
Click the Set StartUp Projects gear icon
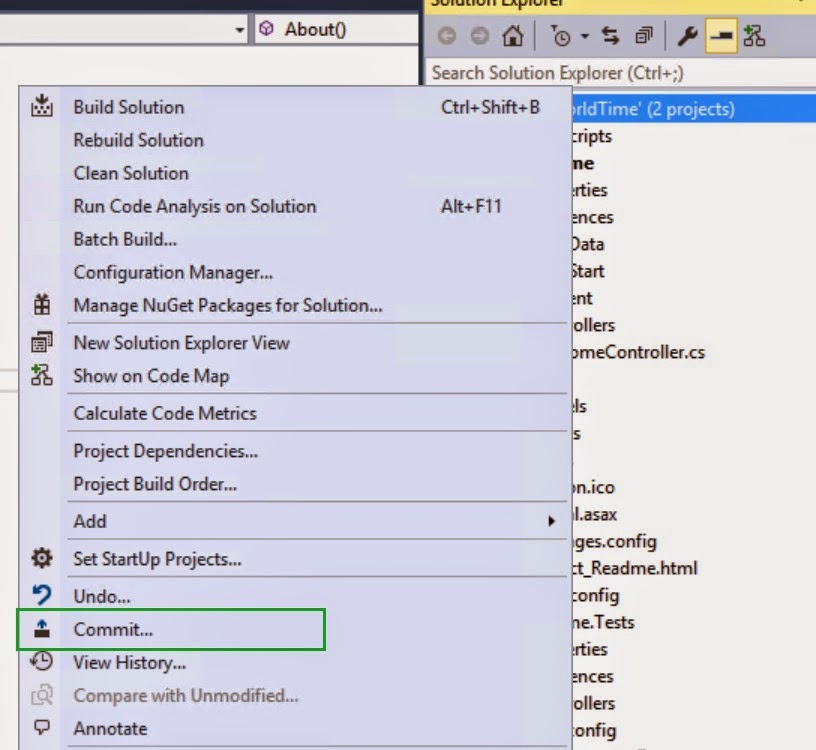[41, 559]
